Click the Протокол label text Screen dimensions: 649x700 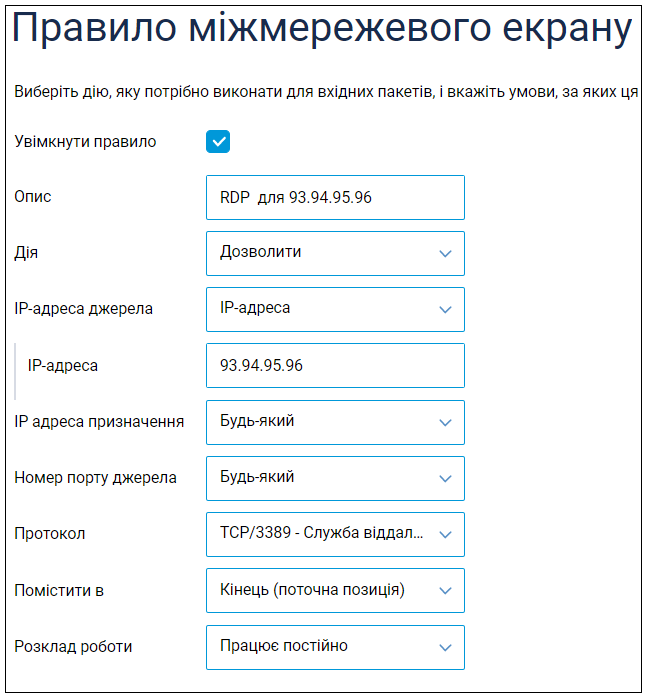[50, 533]
